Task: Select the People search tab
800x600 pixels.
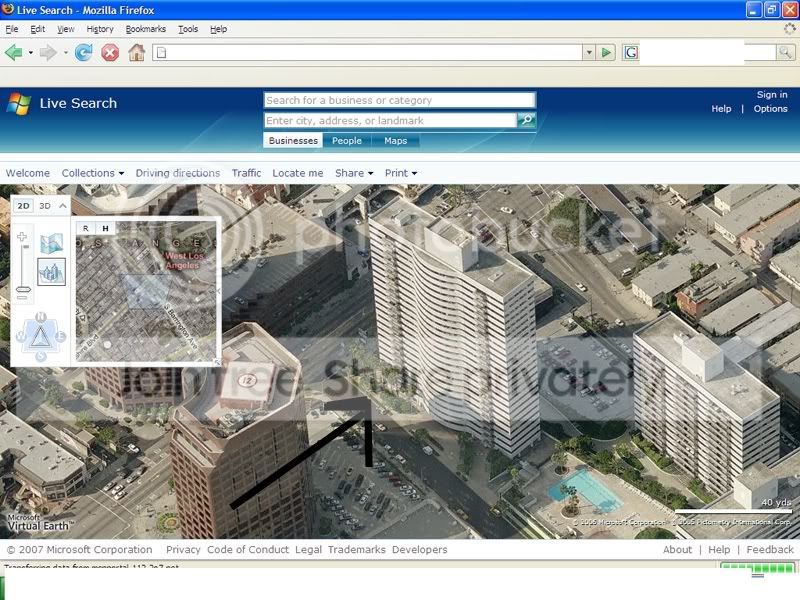Action: coord(347,140)
